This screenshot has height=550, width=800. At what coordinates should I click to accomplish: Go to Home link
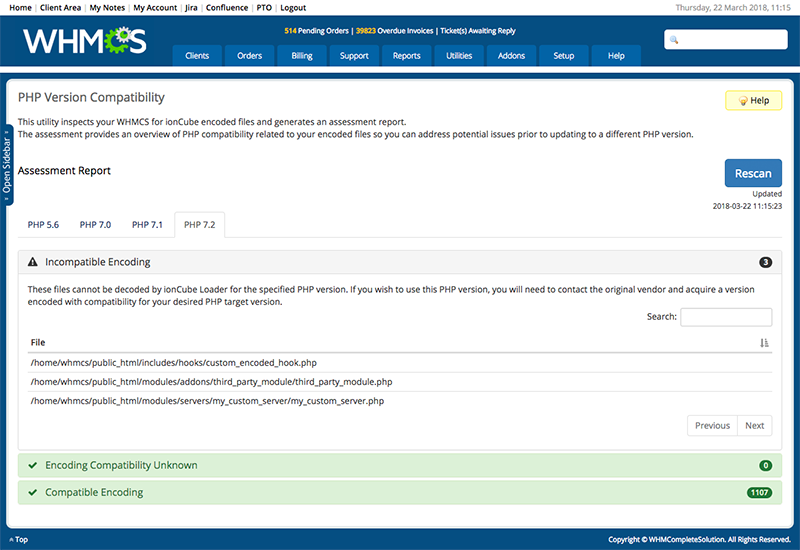pos(20,8)
